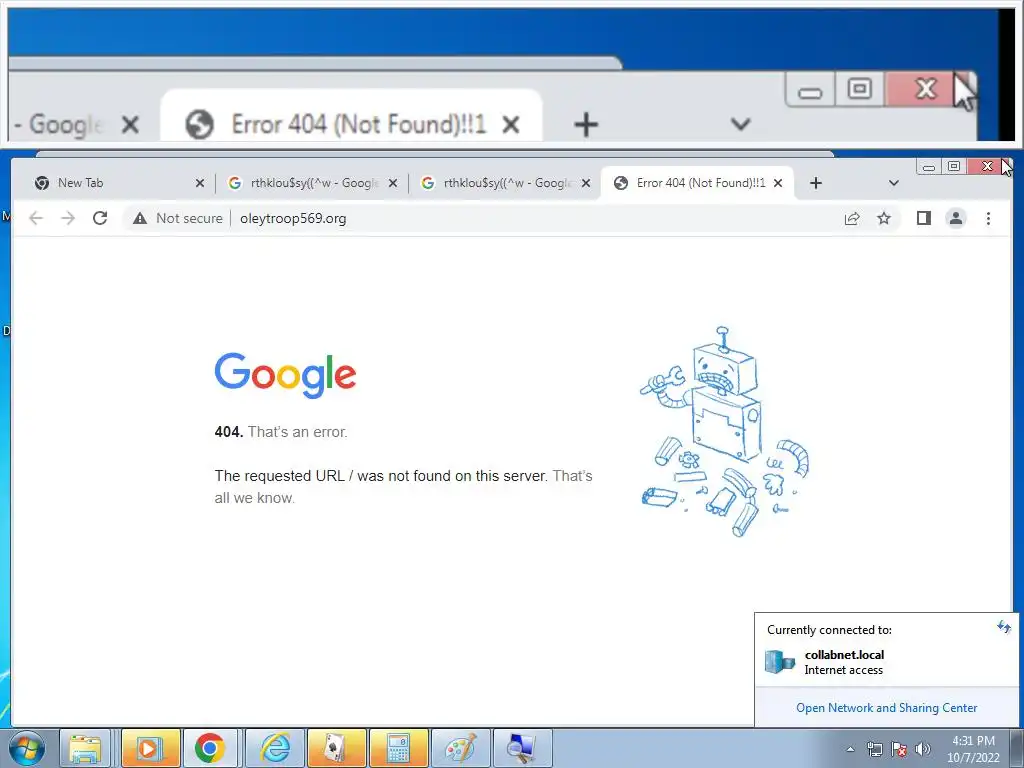Switch to second rthklou$sy Google tab
The width and height of the screenshot is (1024, 768).
(x=505, y=183)
